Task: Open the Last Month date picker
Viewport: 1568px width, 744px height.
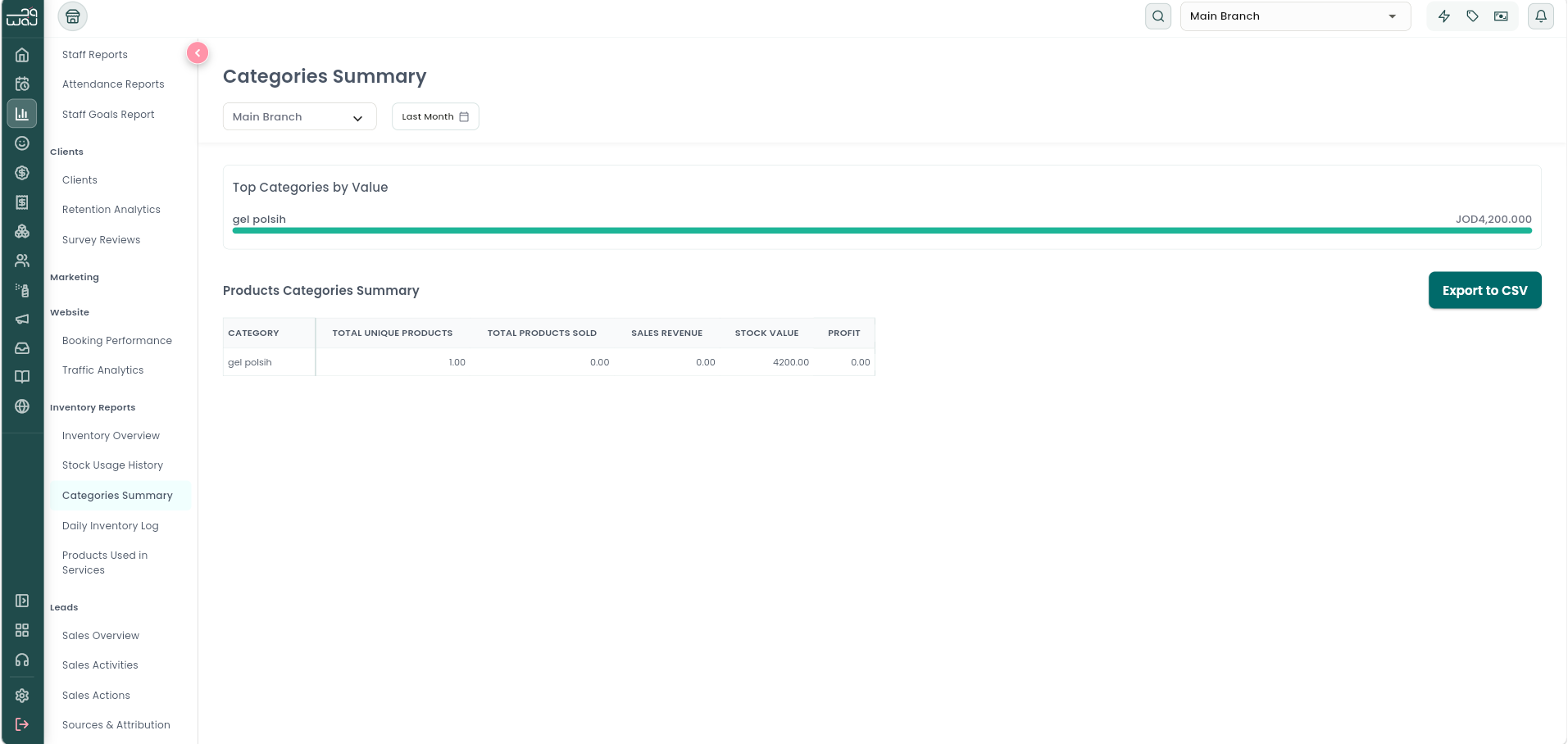Action: point(435,116)
